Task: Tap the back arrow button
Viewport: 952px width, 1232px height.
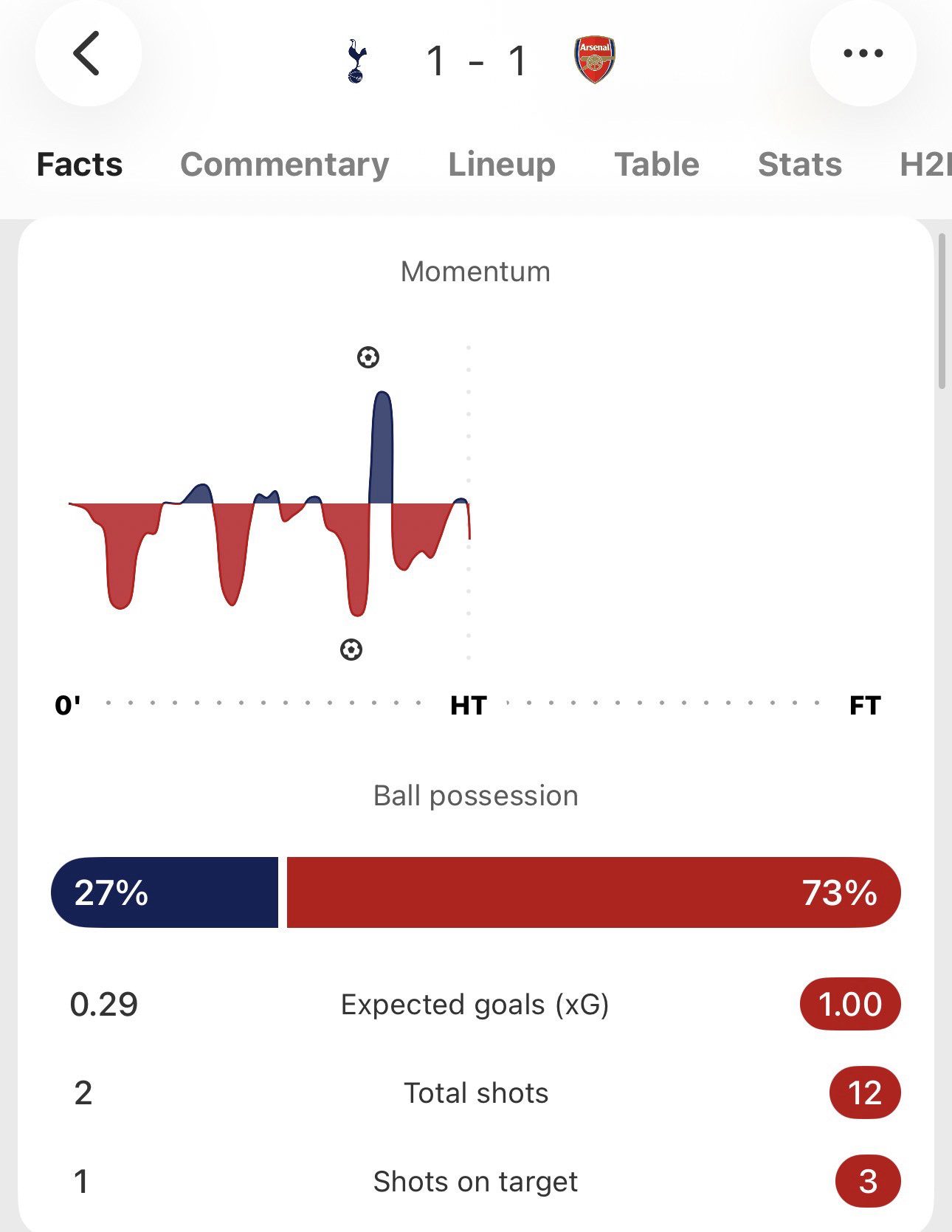Action: coord(87,53)
